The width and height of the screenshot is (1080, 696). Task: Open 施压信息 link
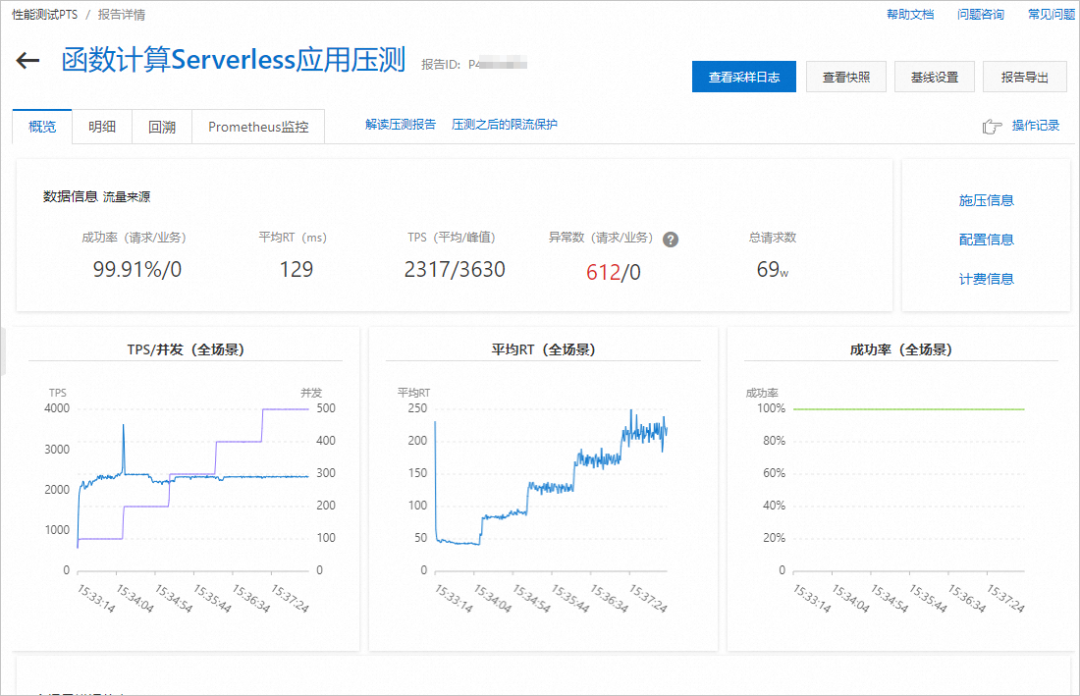click(986, 201)
